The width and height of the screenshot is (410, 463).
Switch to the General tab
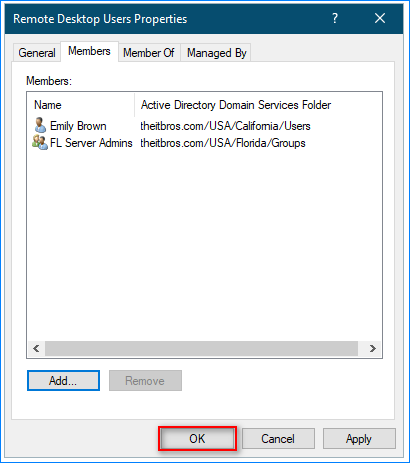pos(37,53)
